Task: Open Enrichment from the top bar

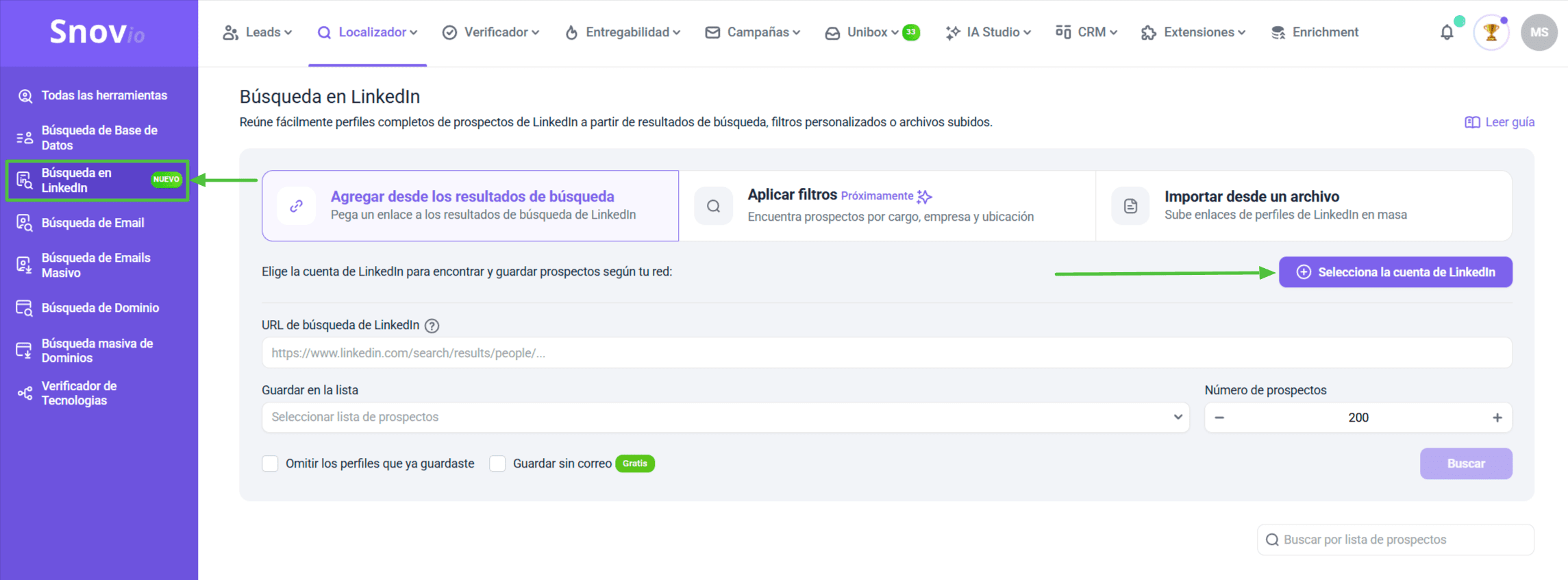Action: [1315, 32]
